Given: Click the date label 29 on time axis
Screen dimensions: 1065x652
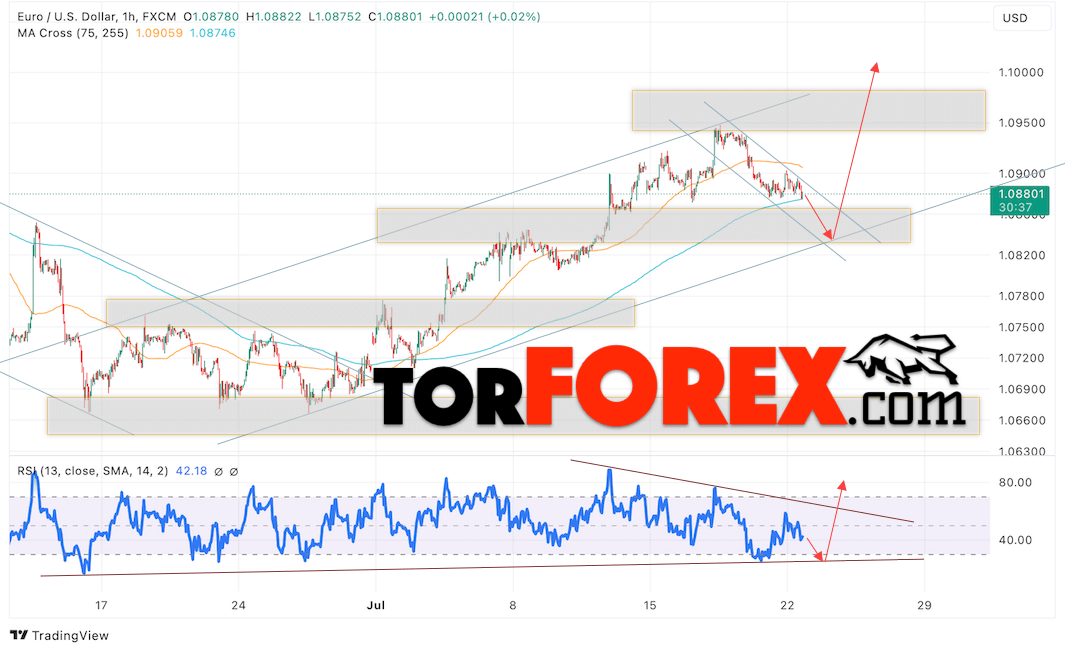Looking at the screenshot, I should click(924, 605).
